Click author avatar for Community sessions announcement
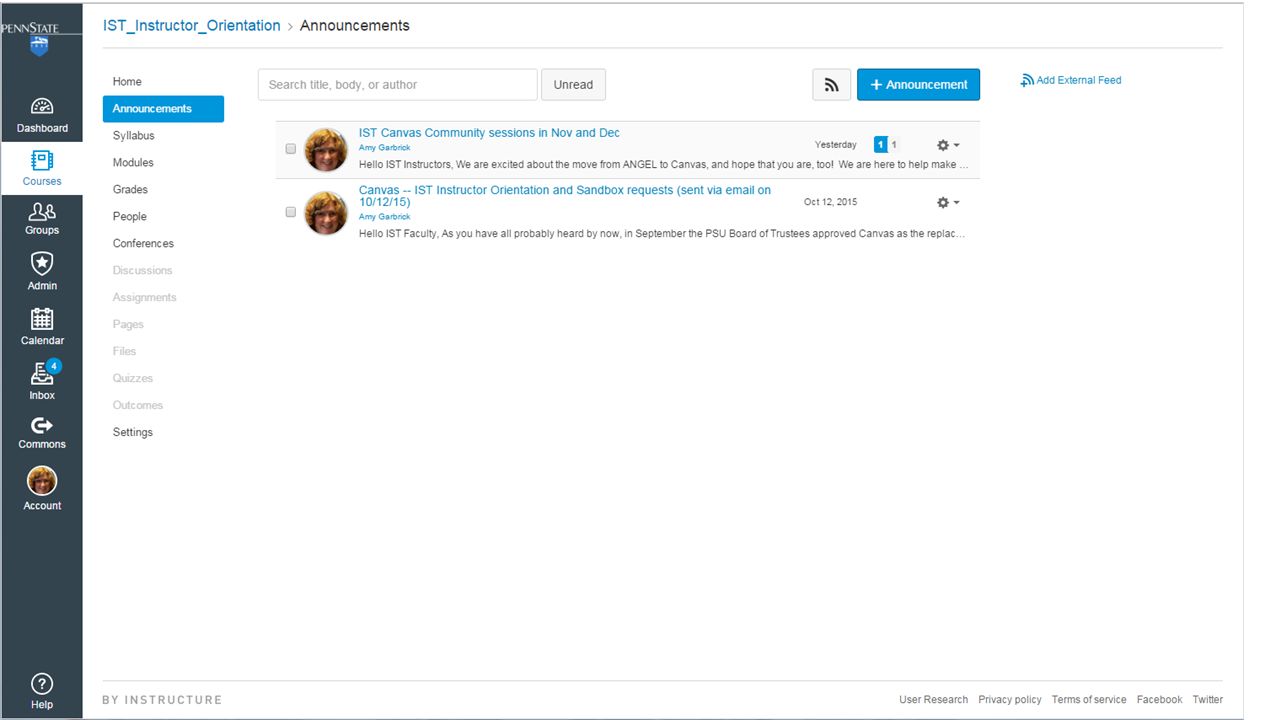 click(326, 150)
